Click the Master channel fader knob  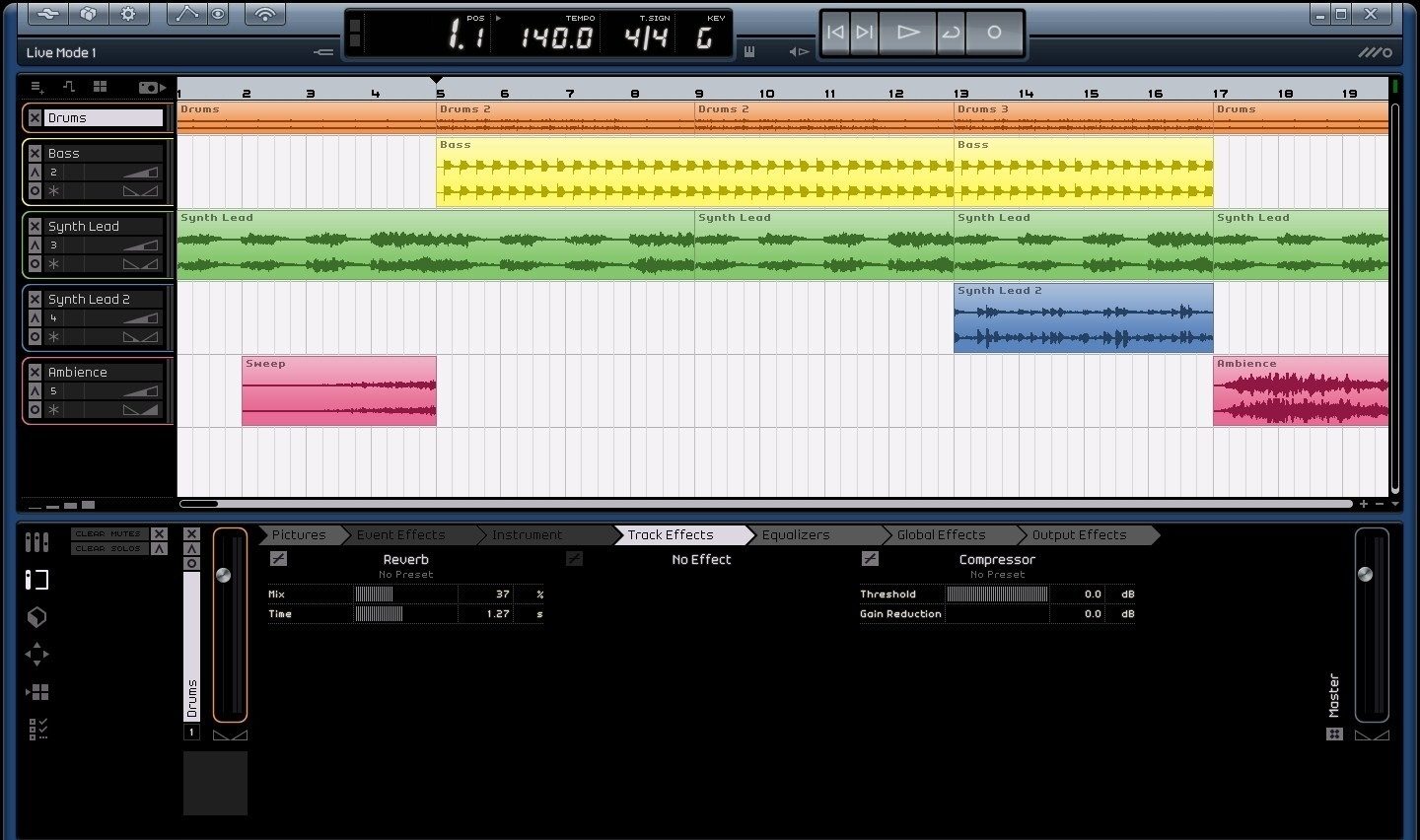[1366, 574]
